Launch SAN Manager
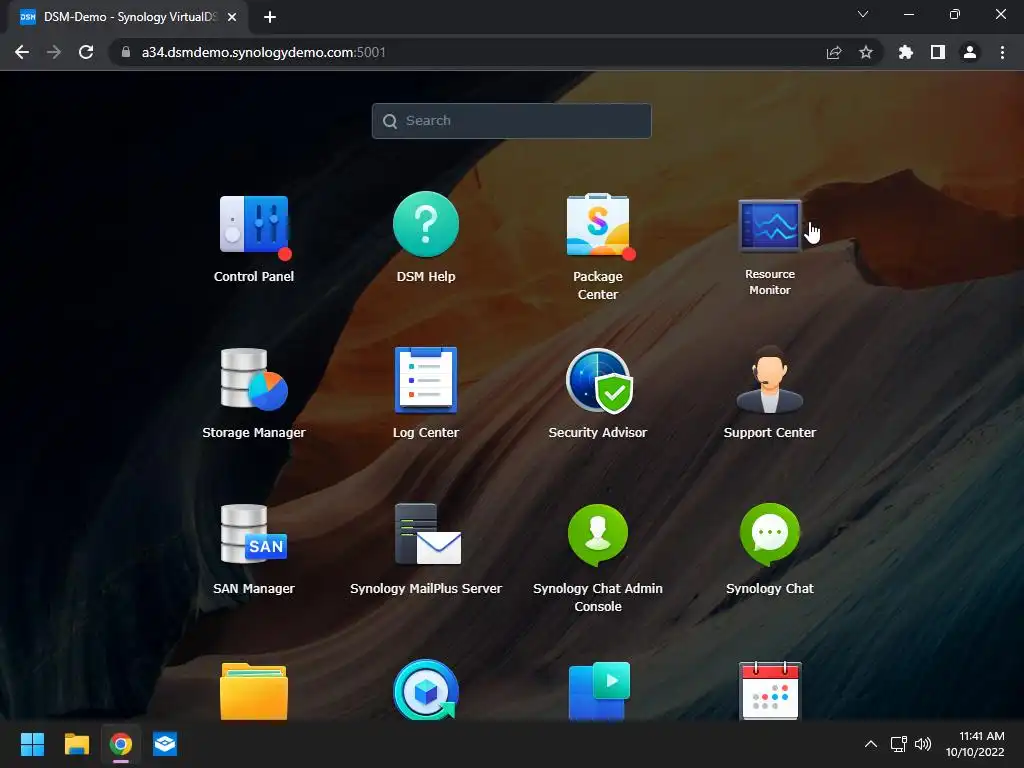This screenshot has width=1024, height=768. tap(254, 534)
